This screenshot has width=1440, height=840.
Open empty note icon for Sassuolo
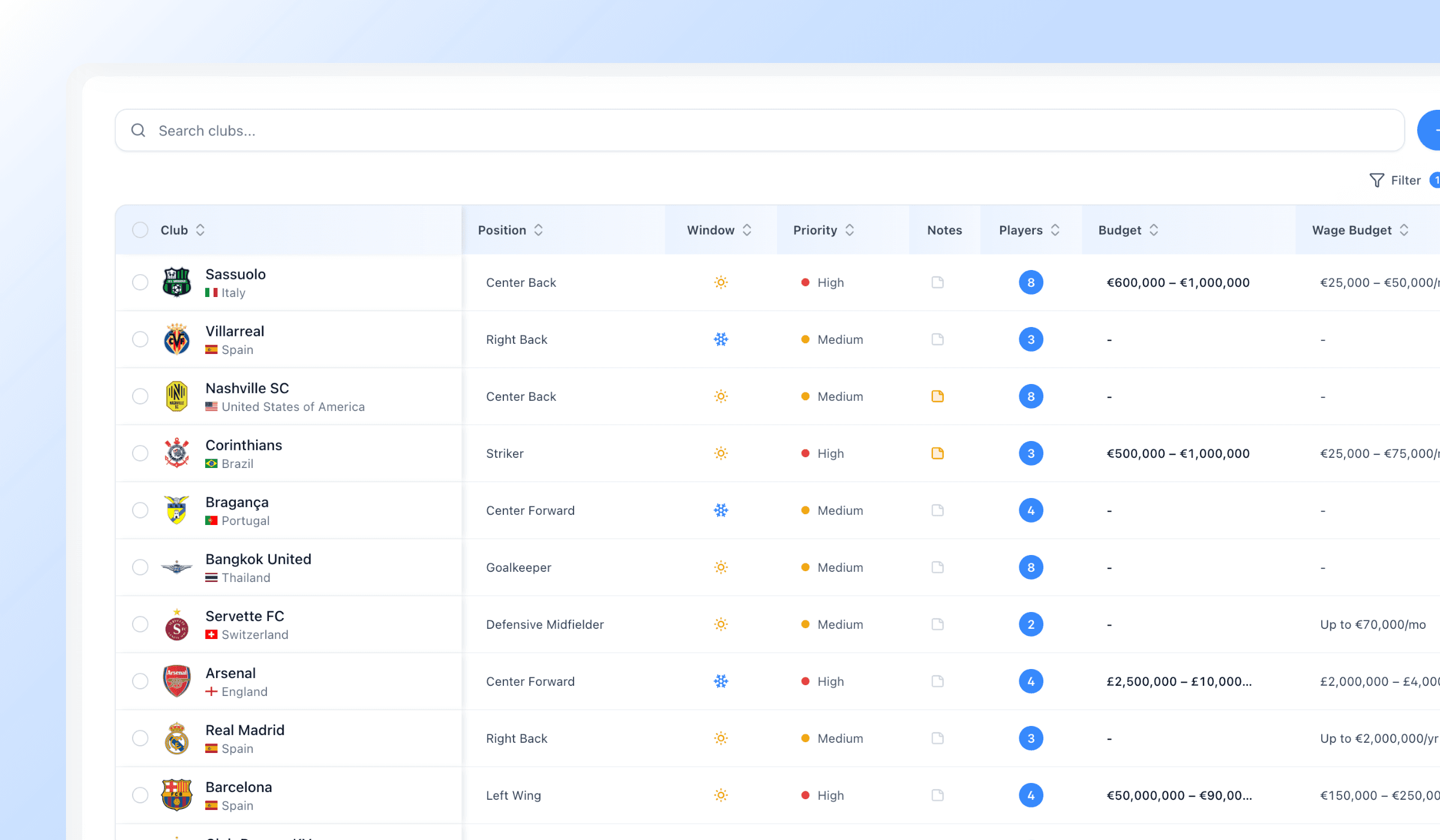(x=937, y=282)
